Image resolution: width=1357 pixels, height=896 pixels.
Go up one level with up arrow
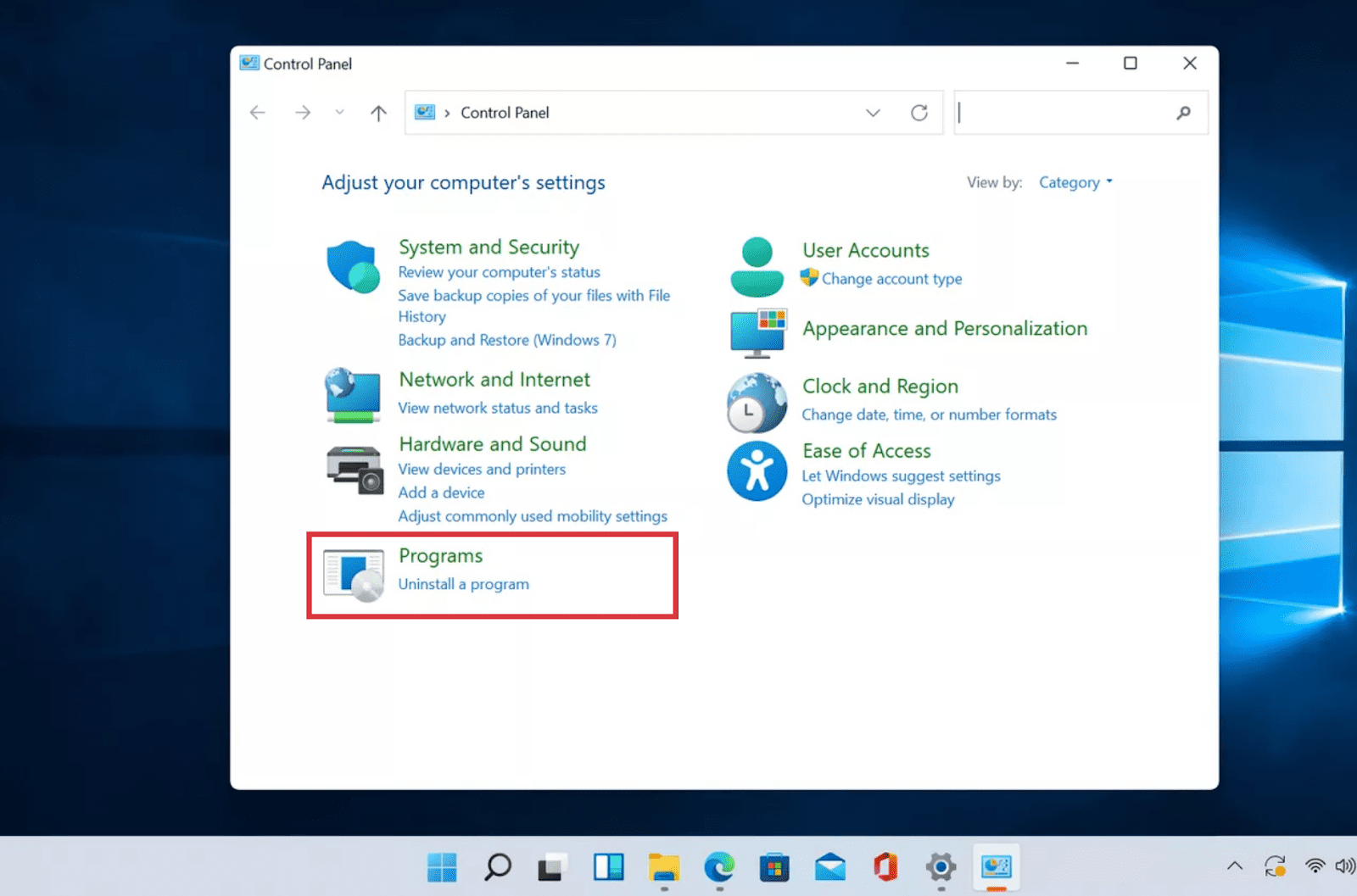(378, 113)
